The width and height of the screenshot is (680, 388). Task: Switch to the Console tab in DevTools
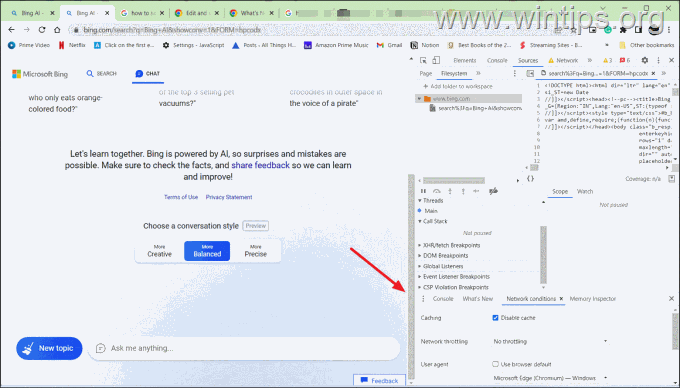click(x=497, y=60)
